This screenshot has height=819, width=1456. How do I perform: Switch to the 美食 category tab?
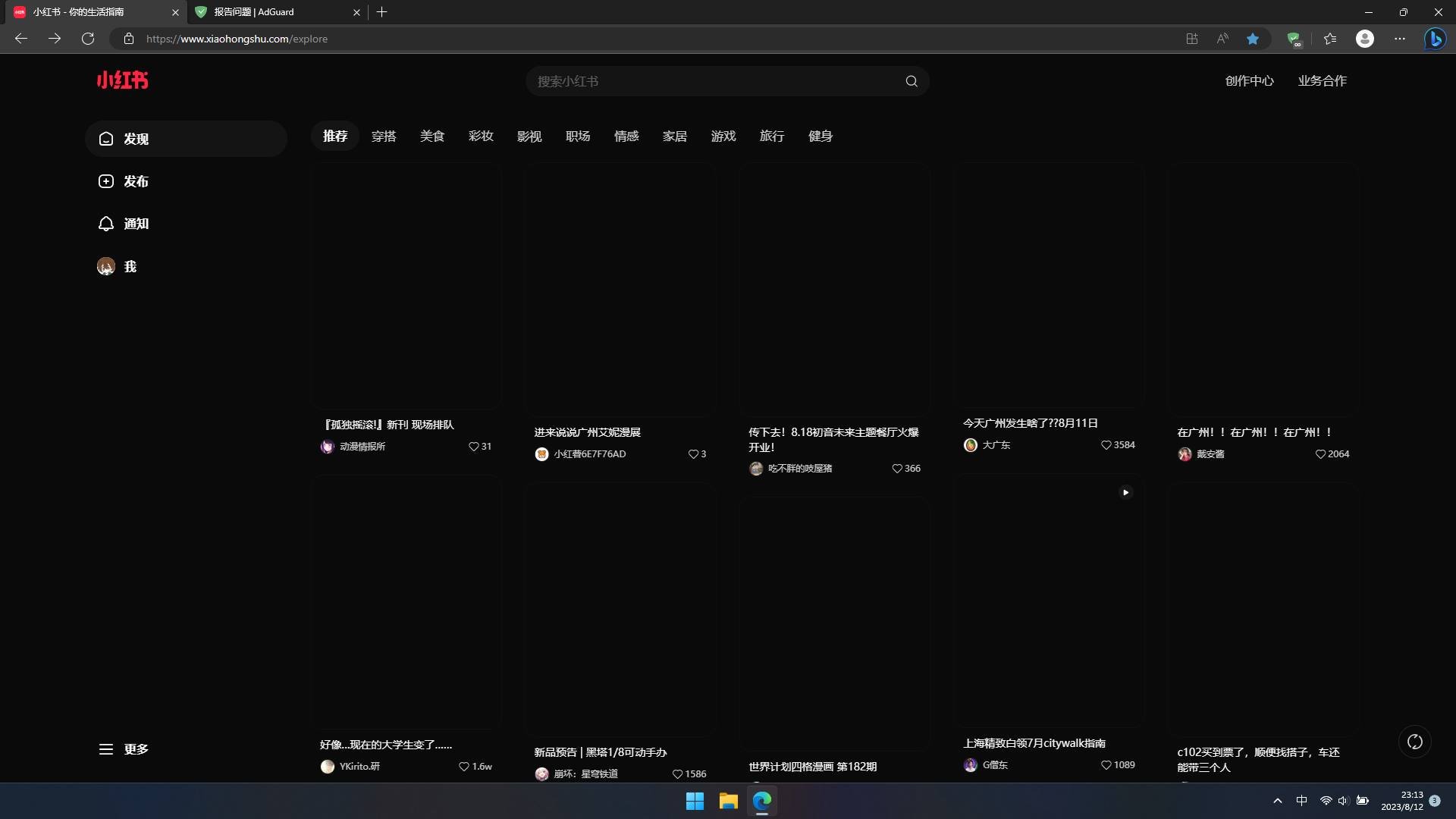pyautogui.click(x=432, y=136)
